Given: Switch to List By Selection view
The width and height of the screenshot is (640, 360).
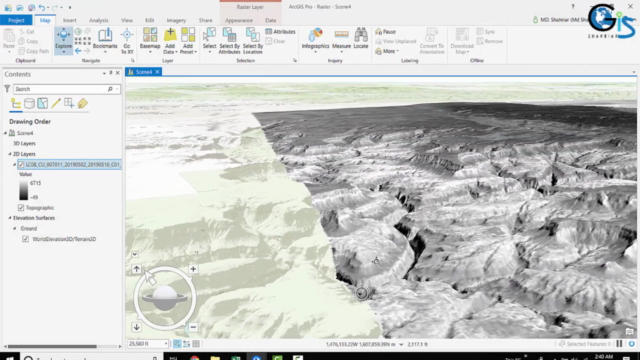Looking at the screenshot, I should click(42, 104).
